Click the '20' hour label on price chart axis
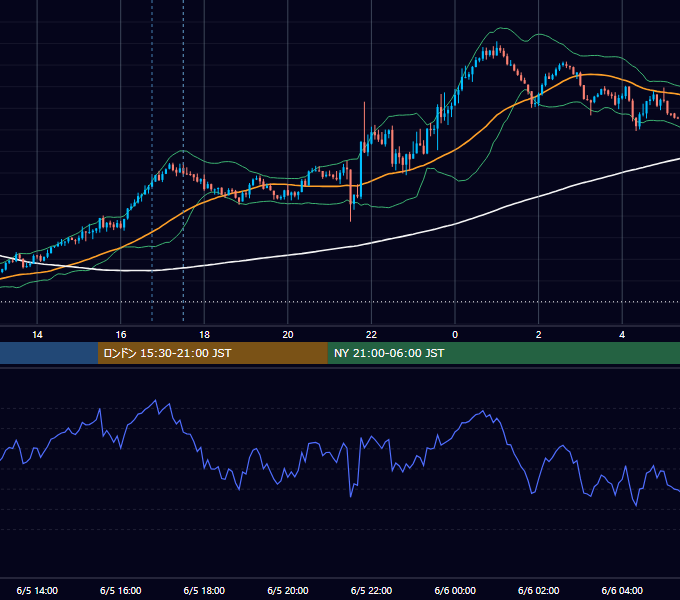Image resolution: width=680 pixels, height=600 pixels. pos(288,335)
